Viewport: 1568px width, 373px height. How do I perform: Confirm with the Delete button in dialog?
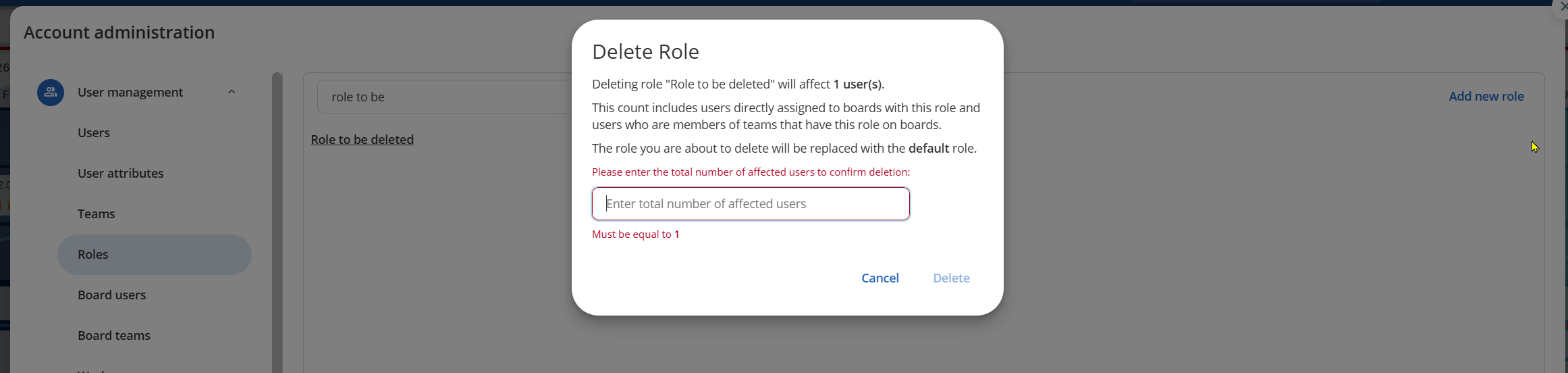tap(951, 278)
